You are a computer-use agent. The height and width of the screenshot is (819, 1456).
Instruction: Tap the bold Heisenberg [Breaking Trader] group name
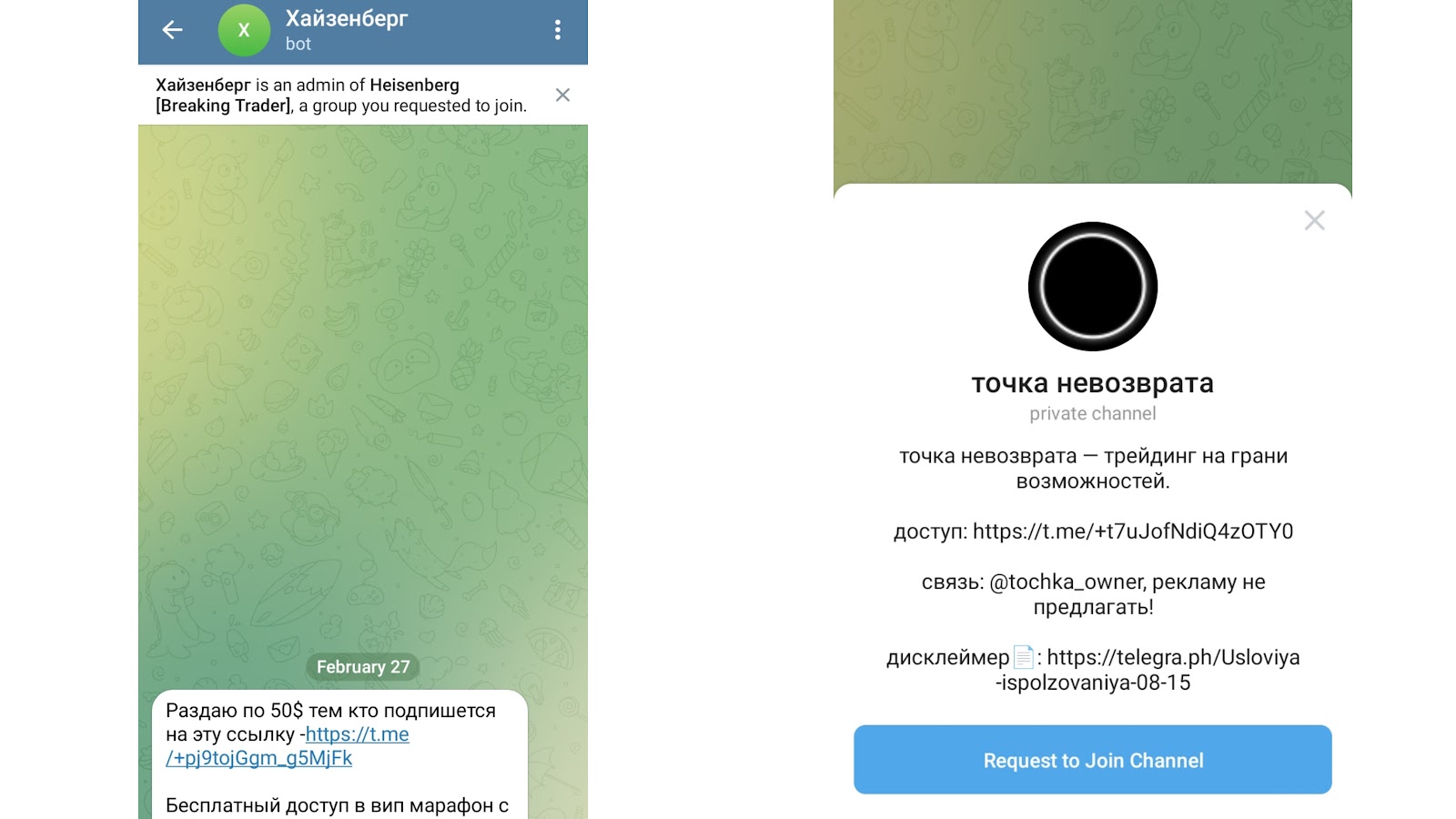click(x=308, y=96)
